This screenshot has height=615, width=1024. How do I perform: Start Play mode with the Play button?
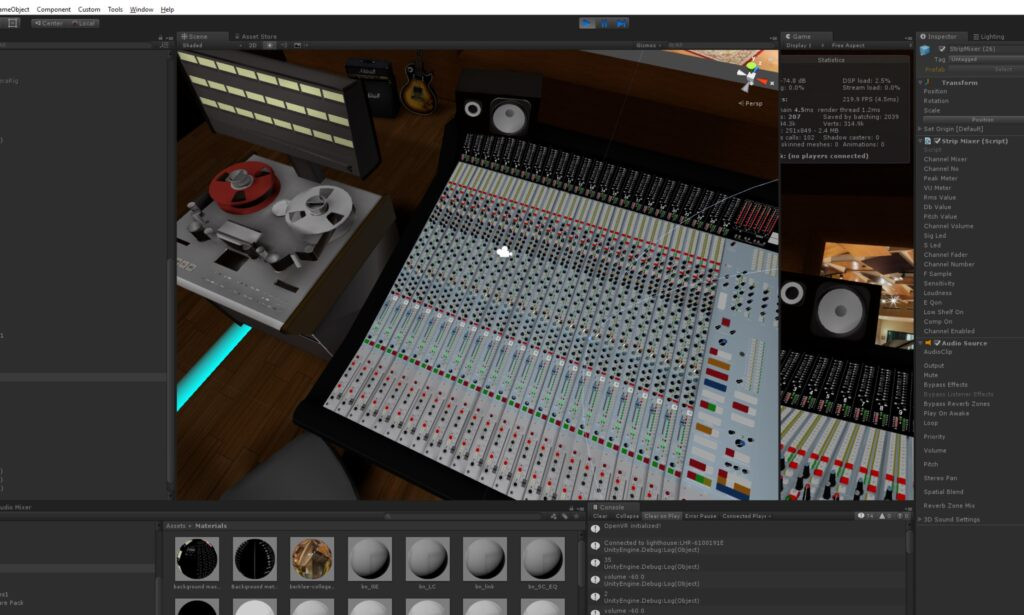point(587,24)
